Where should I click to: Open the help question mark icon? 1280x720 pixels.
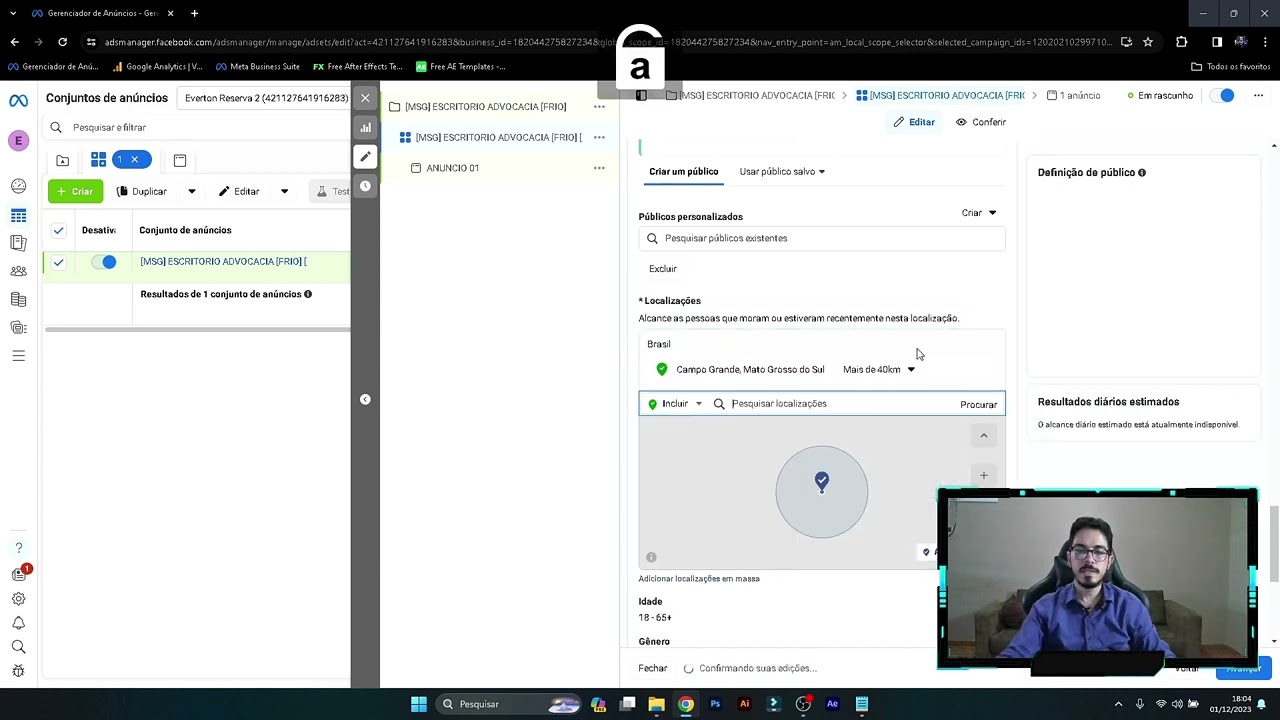[x=18, y=548]
